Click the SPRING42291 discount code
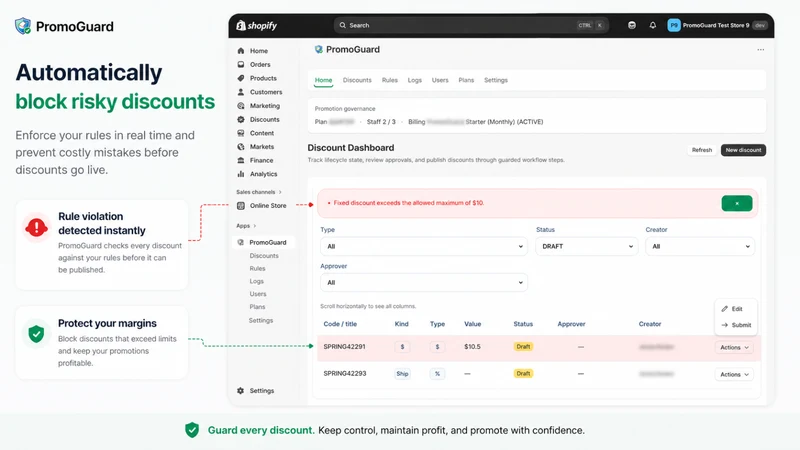 (x=344, y=347)
